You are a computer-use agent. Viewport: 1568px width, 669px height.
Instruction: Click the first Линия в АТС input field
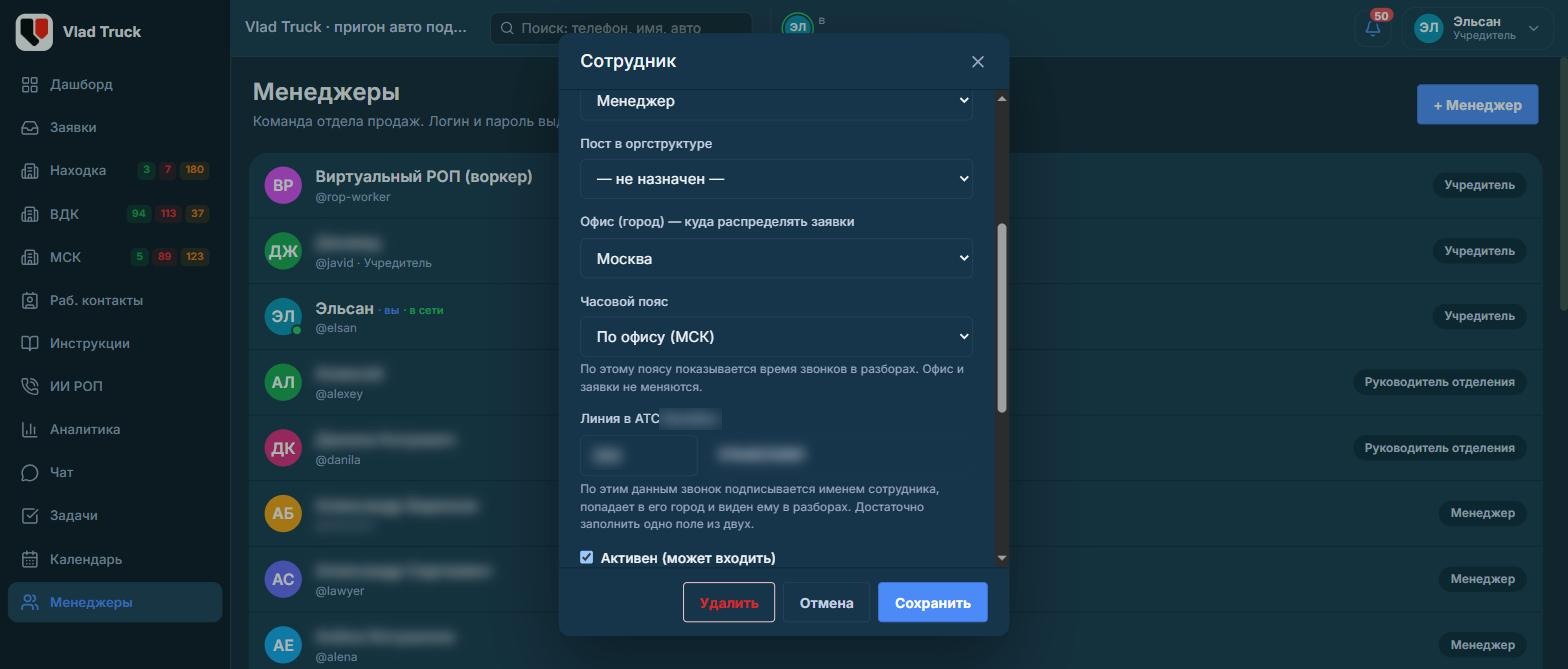click(x=638, y=455)
